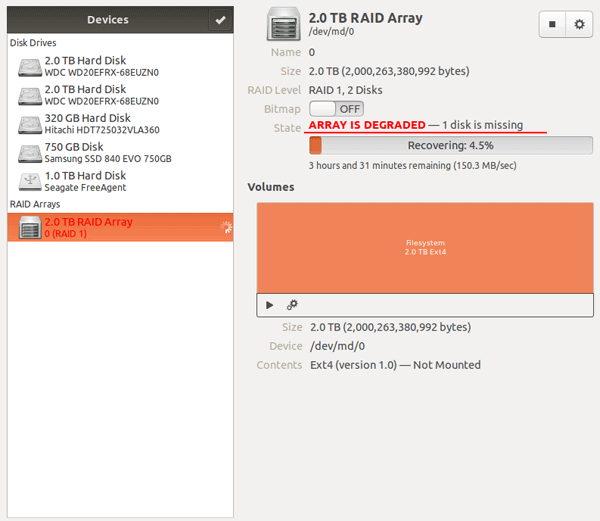This screenshot has width=600, height=521.
Task: Open volume options with the gears icon
Action: (292, 305)
